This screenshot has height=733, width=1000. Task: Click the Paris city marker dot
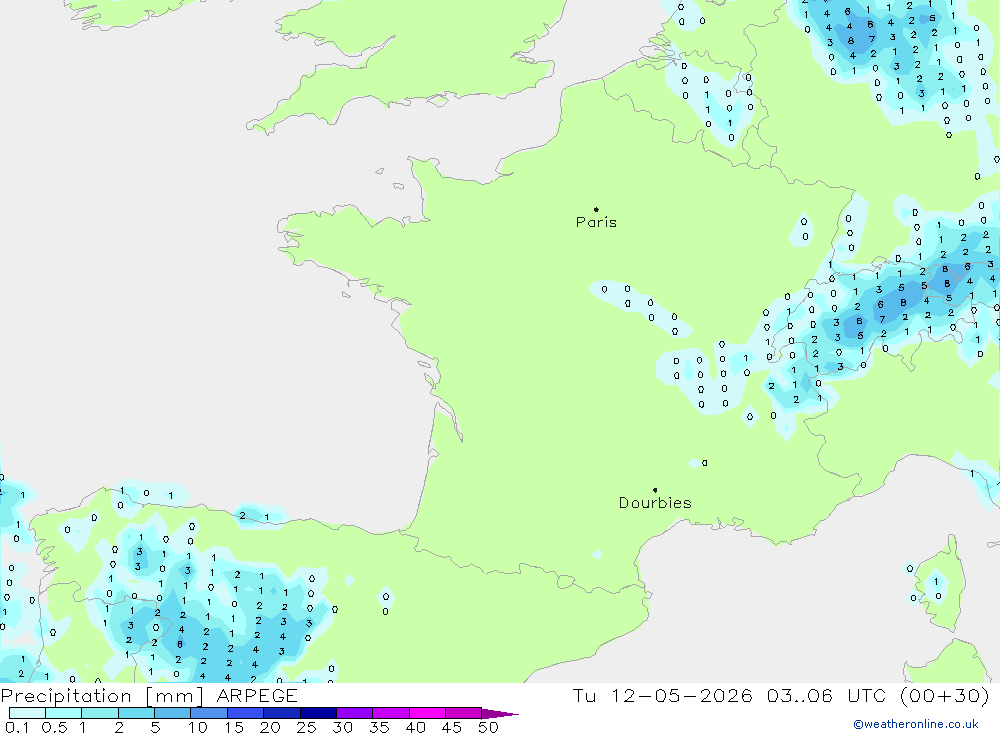(596, 209)
